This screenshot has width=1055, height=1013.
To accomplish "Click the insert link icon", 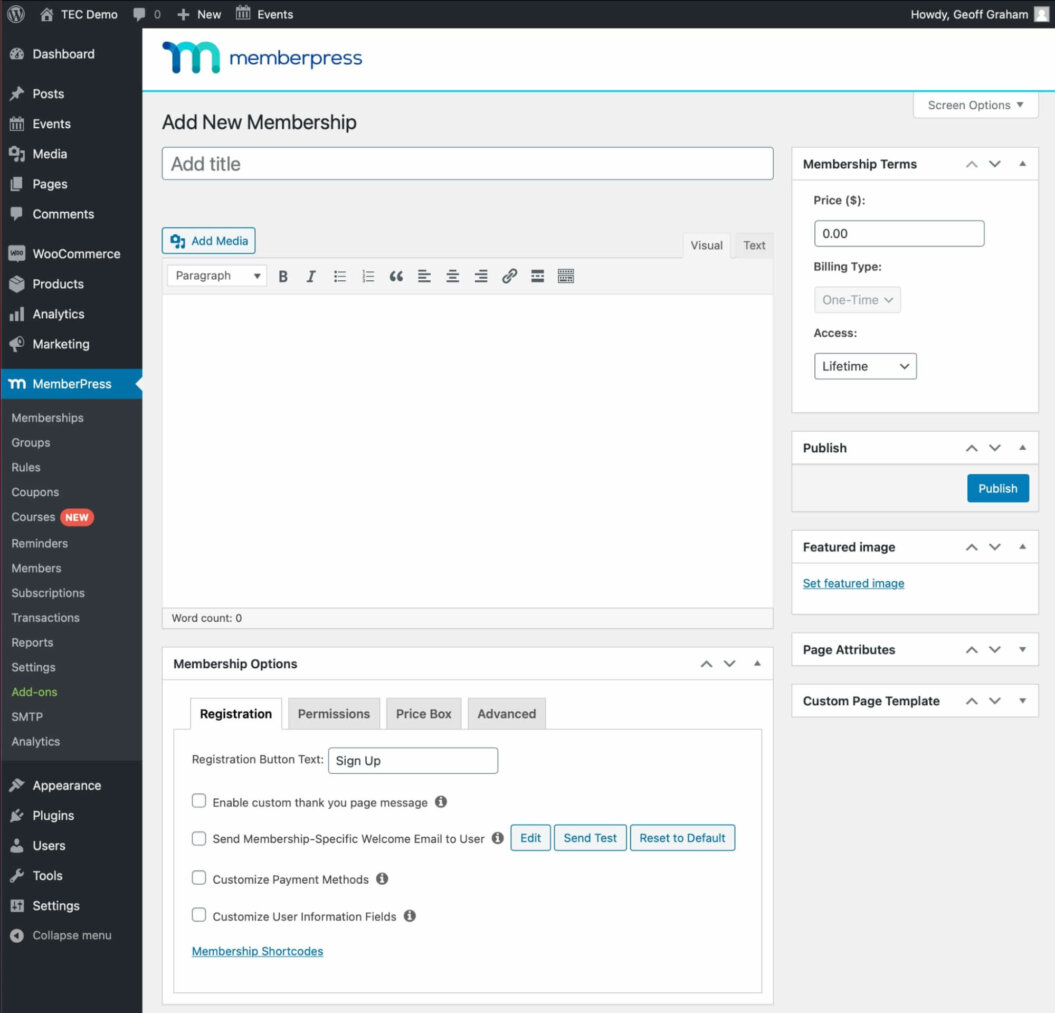I will (509, 276).
